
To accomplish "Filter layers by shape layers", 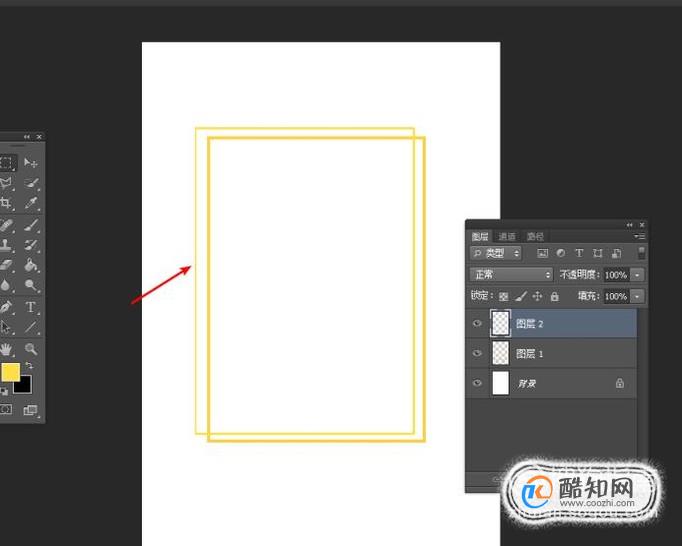I will pos(598,253).
